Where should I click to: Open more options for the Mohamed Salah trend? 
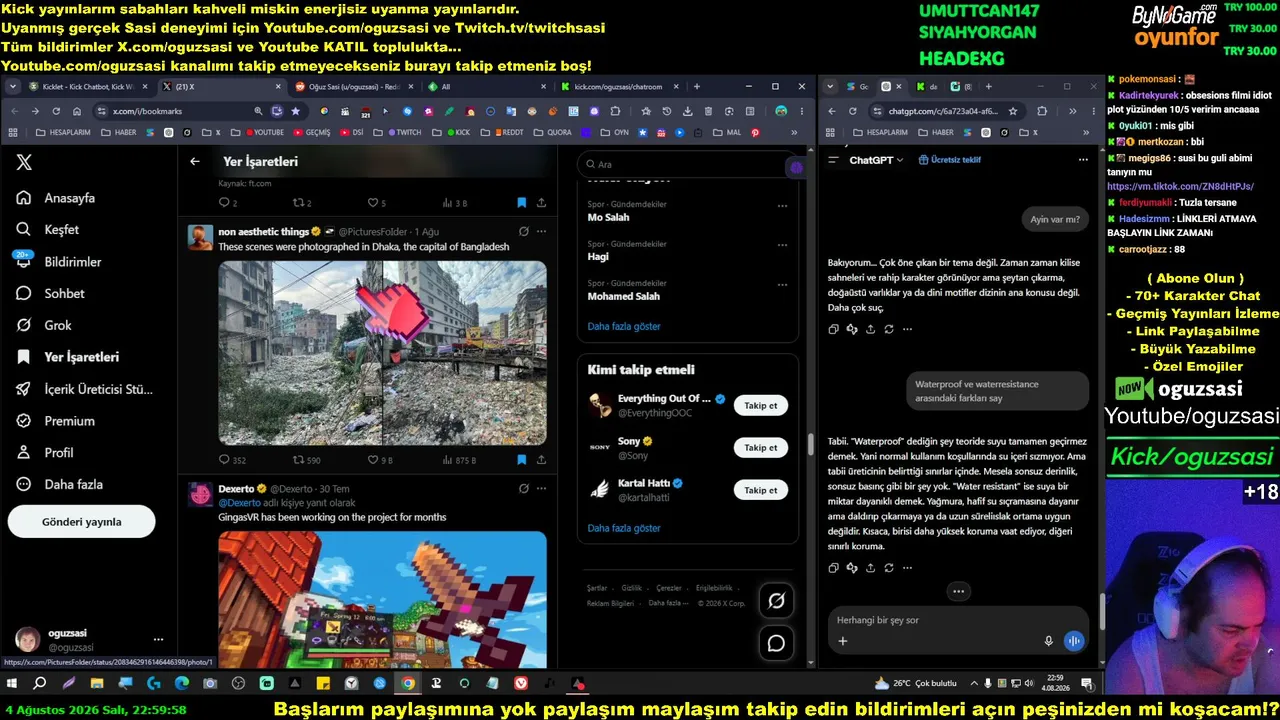782,285
